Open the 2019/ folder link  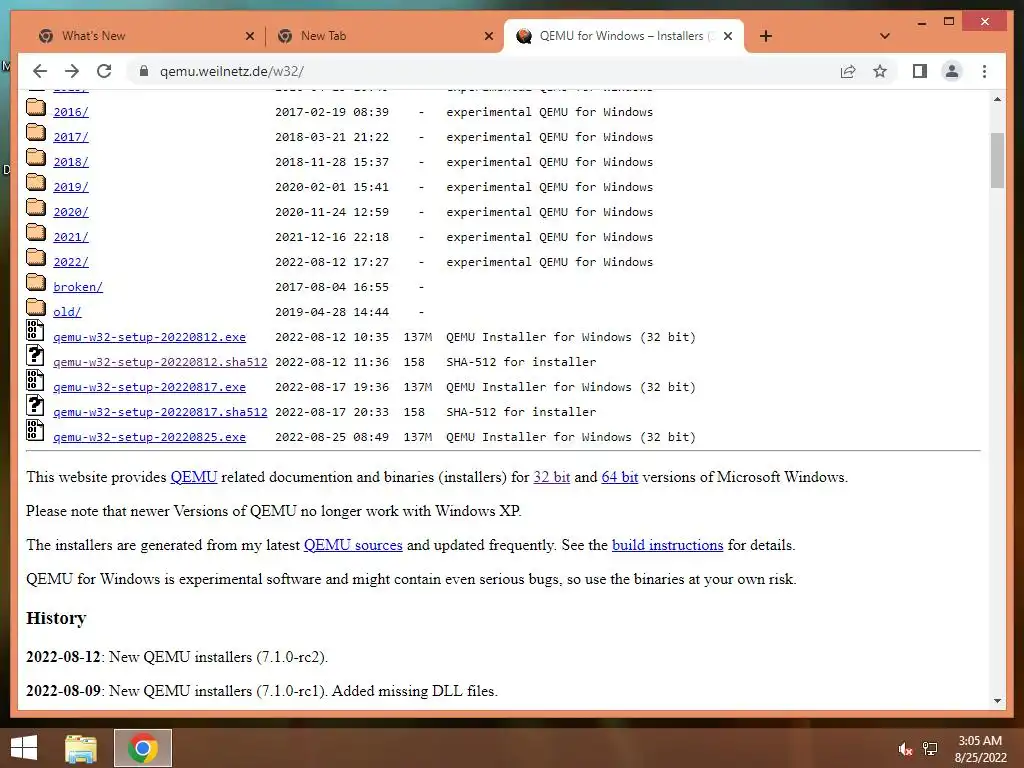71,187
